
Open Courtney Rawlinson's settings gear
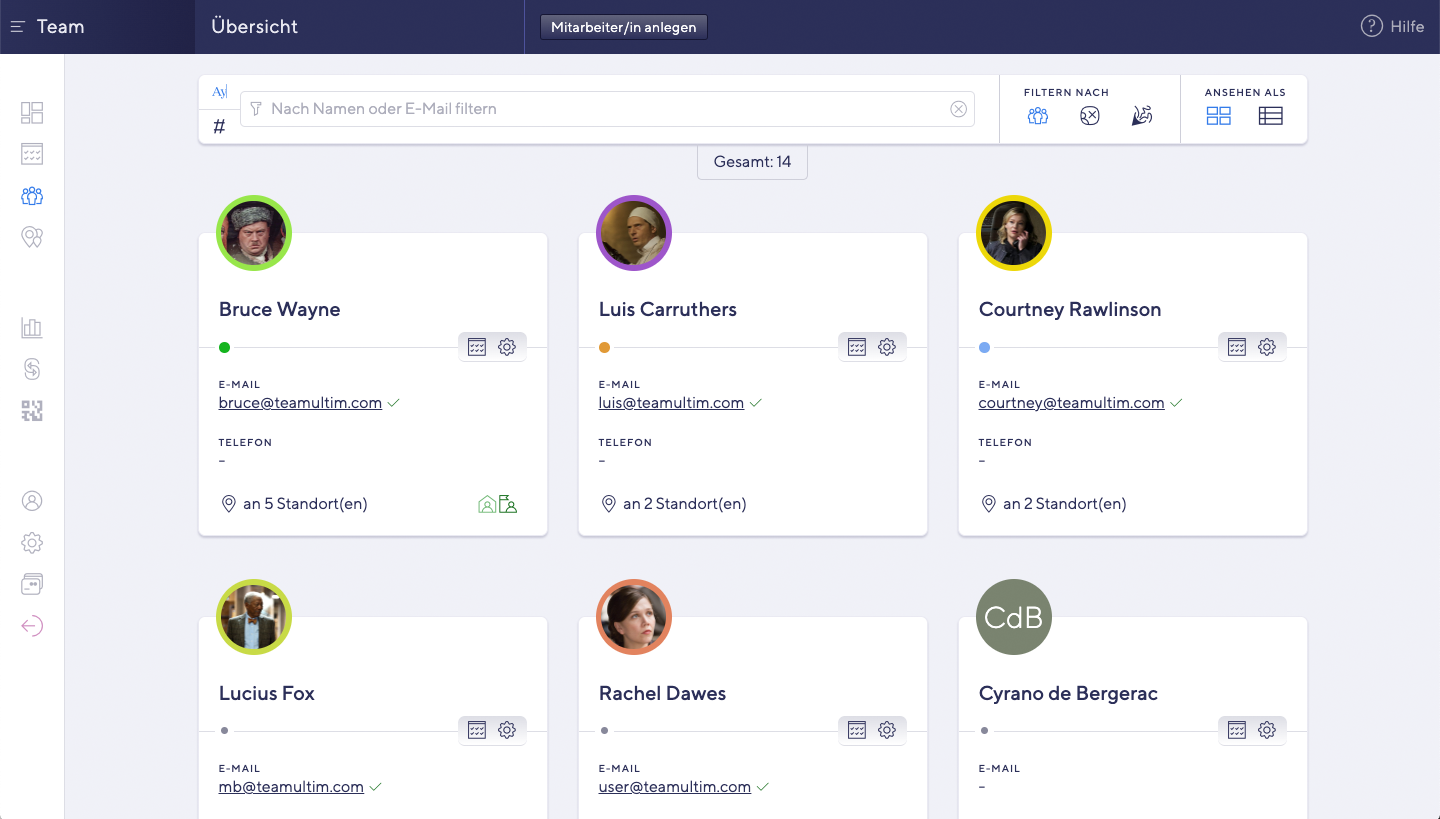(x=1267, y=347)
